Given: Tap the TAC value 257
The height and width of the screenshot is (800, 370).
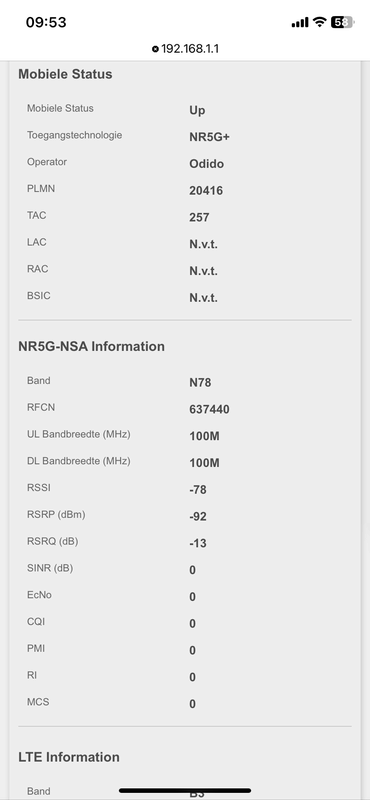Looking at the screenshot, I should click(199, 217).
